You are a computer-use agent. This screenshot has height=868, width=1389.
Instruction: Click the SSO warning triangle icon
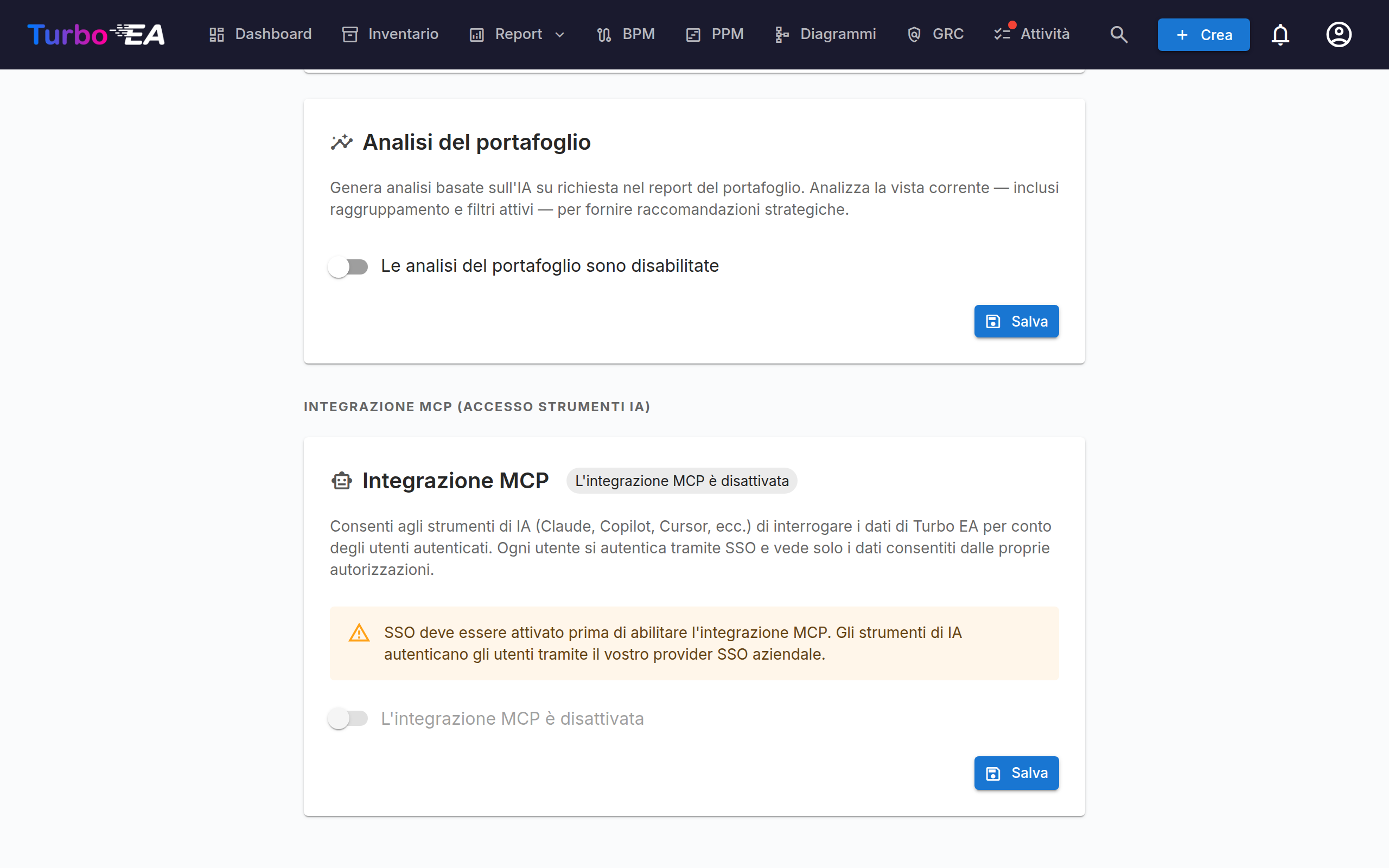coord(359,633)
